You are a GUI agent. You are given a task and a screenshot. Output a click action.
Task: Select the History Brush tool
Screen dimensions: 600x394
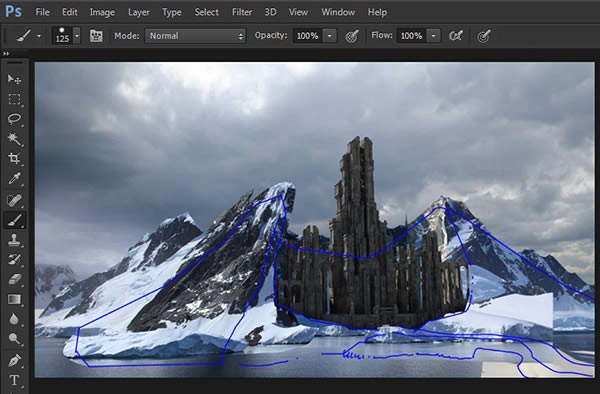point(14,260)
